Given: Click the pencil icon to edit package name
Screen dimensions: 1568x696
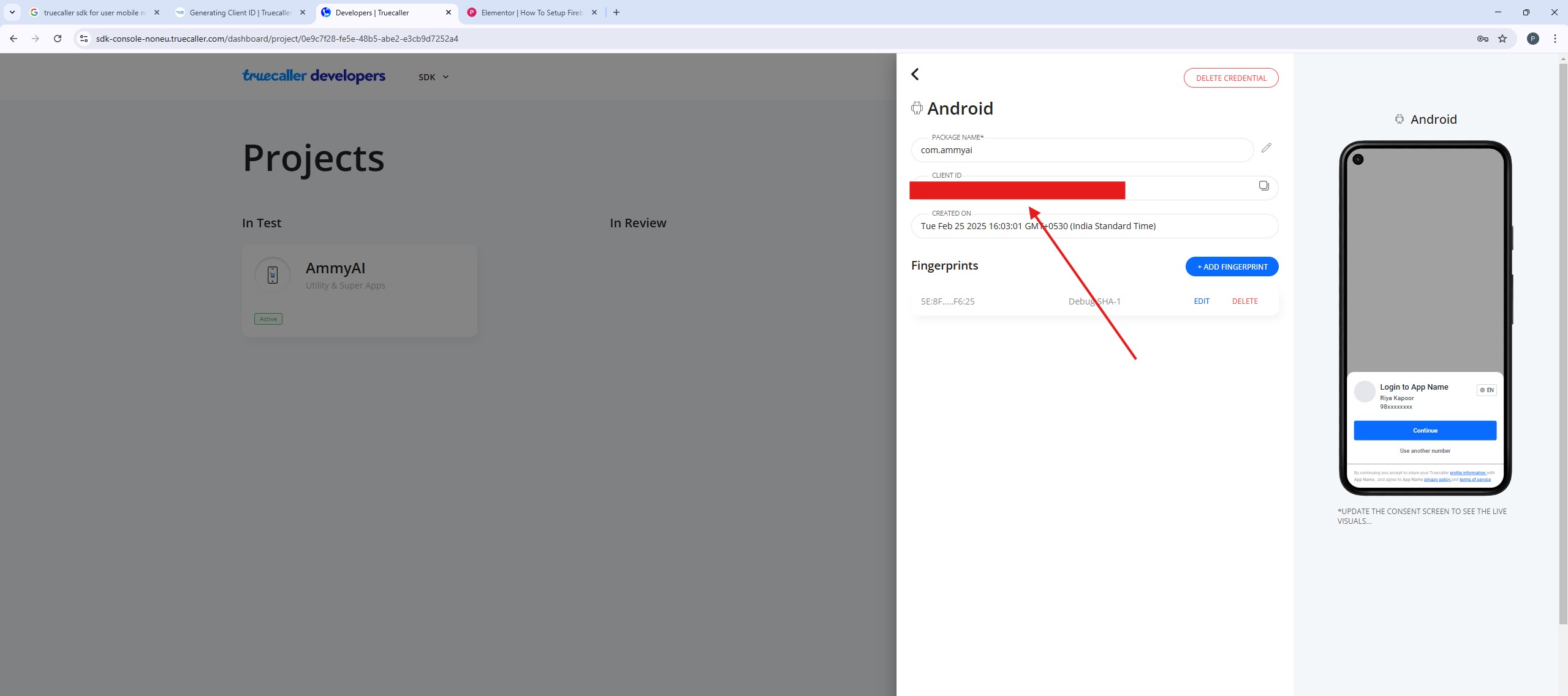Looking at the screenshot, I should click(x=1266, y=148).
